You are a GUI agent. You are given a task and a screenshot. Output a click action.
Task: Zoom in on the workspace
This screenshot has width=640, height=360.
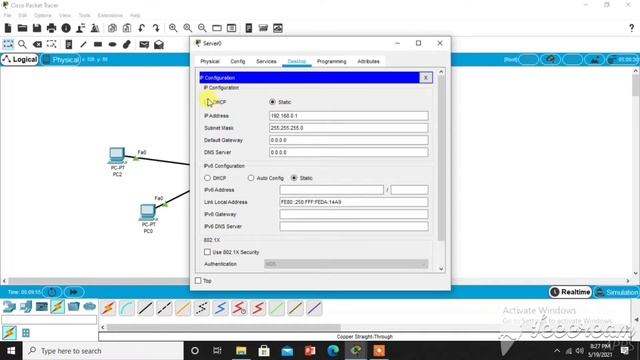pos(173,28)
